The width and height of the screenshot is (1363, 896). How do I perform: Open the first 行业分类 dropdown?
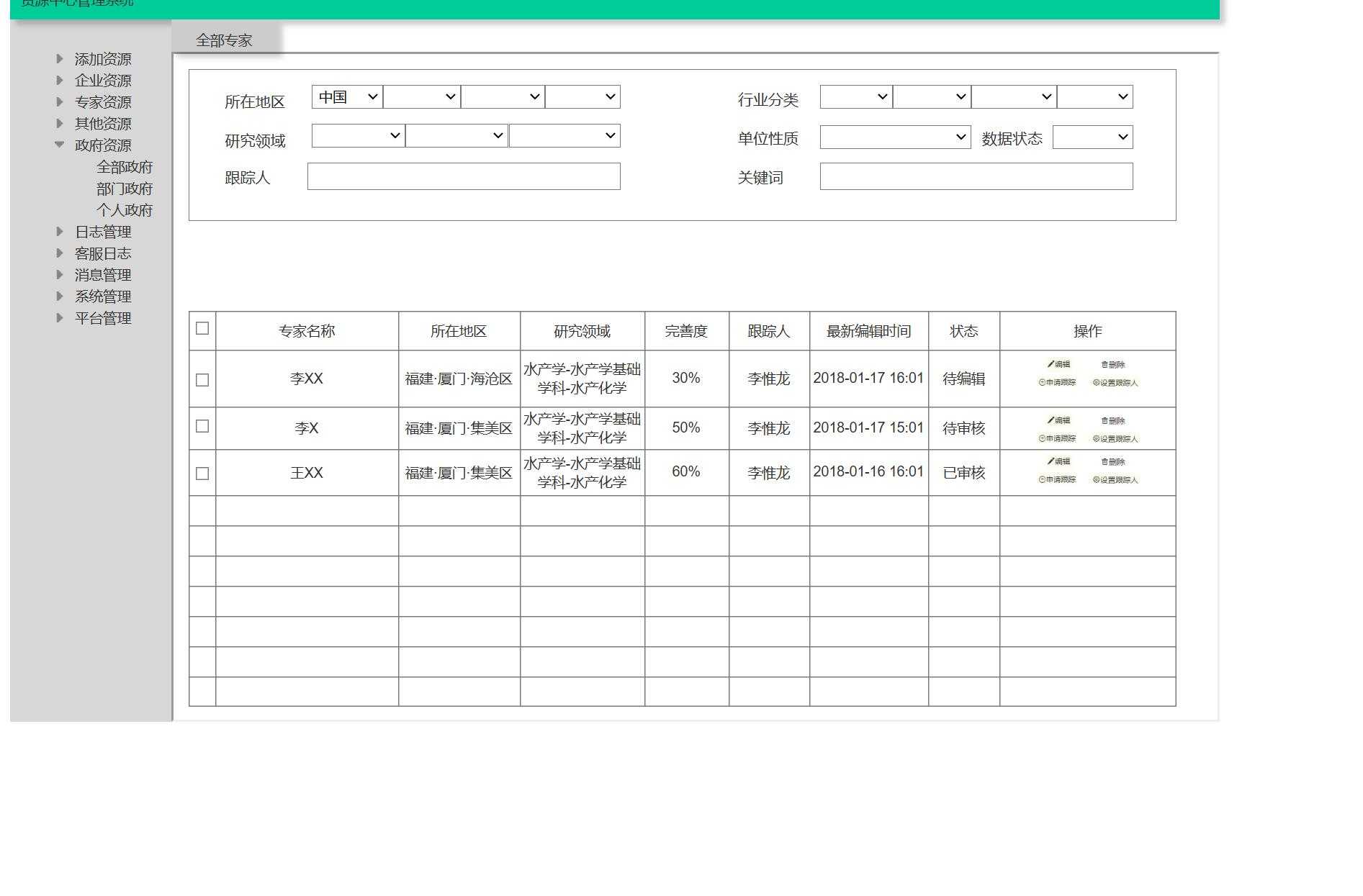click(854, 96)
